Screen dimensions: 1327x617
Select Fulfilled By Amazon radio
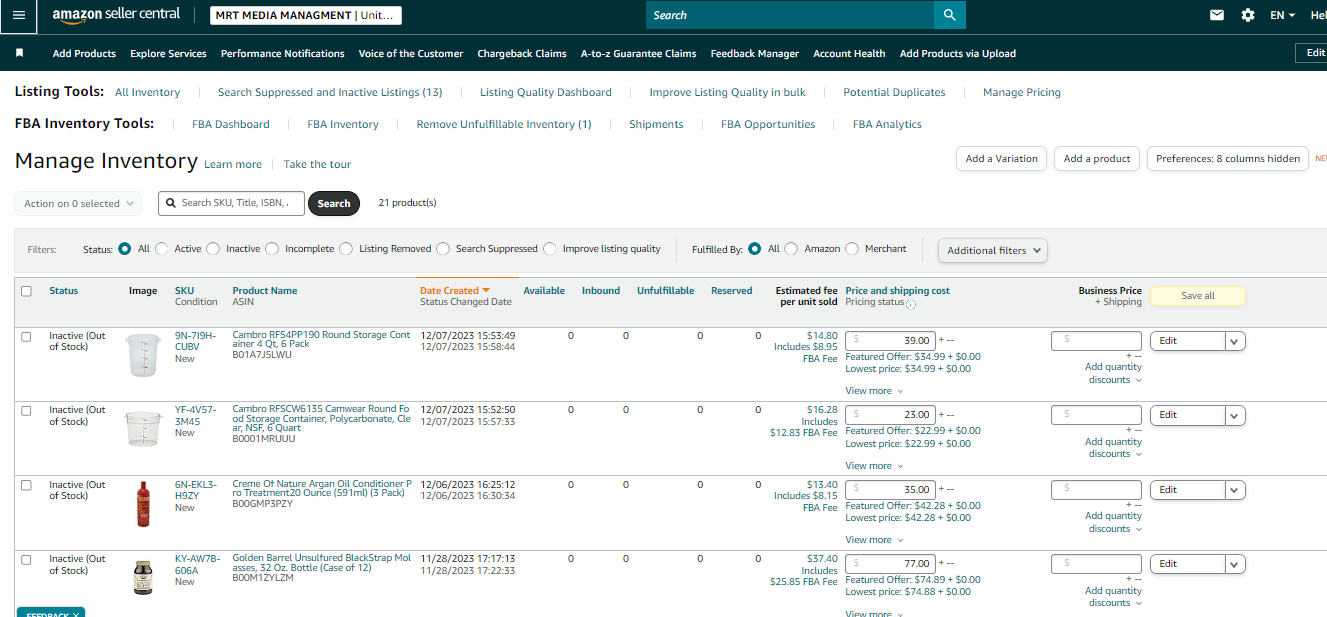click(791, 249)
